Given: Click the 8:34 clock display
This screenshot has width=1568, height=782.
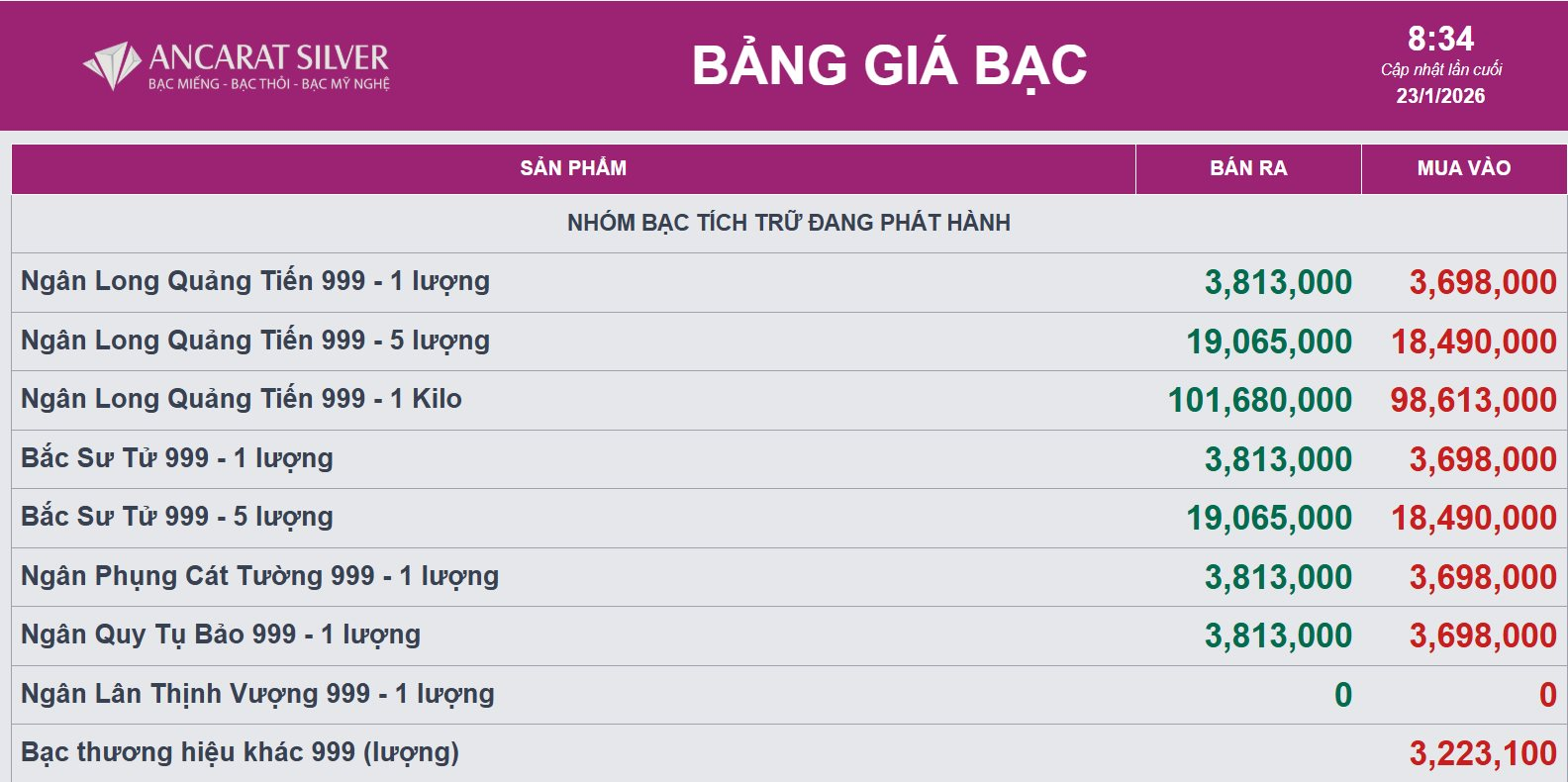Looking at the screenshot, I should [1440, 39].
